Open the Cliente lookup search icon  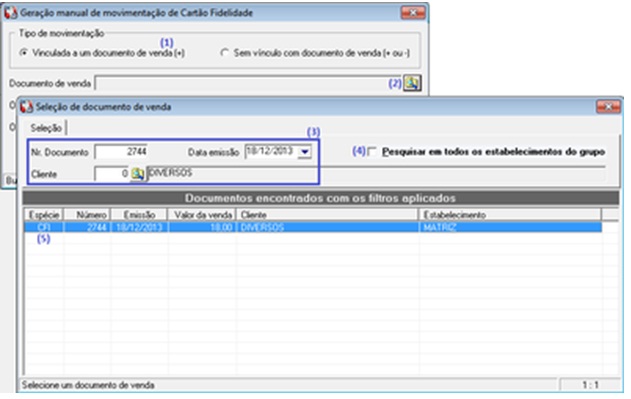point(138,174)
